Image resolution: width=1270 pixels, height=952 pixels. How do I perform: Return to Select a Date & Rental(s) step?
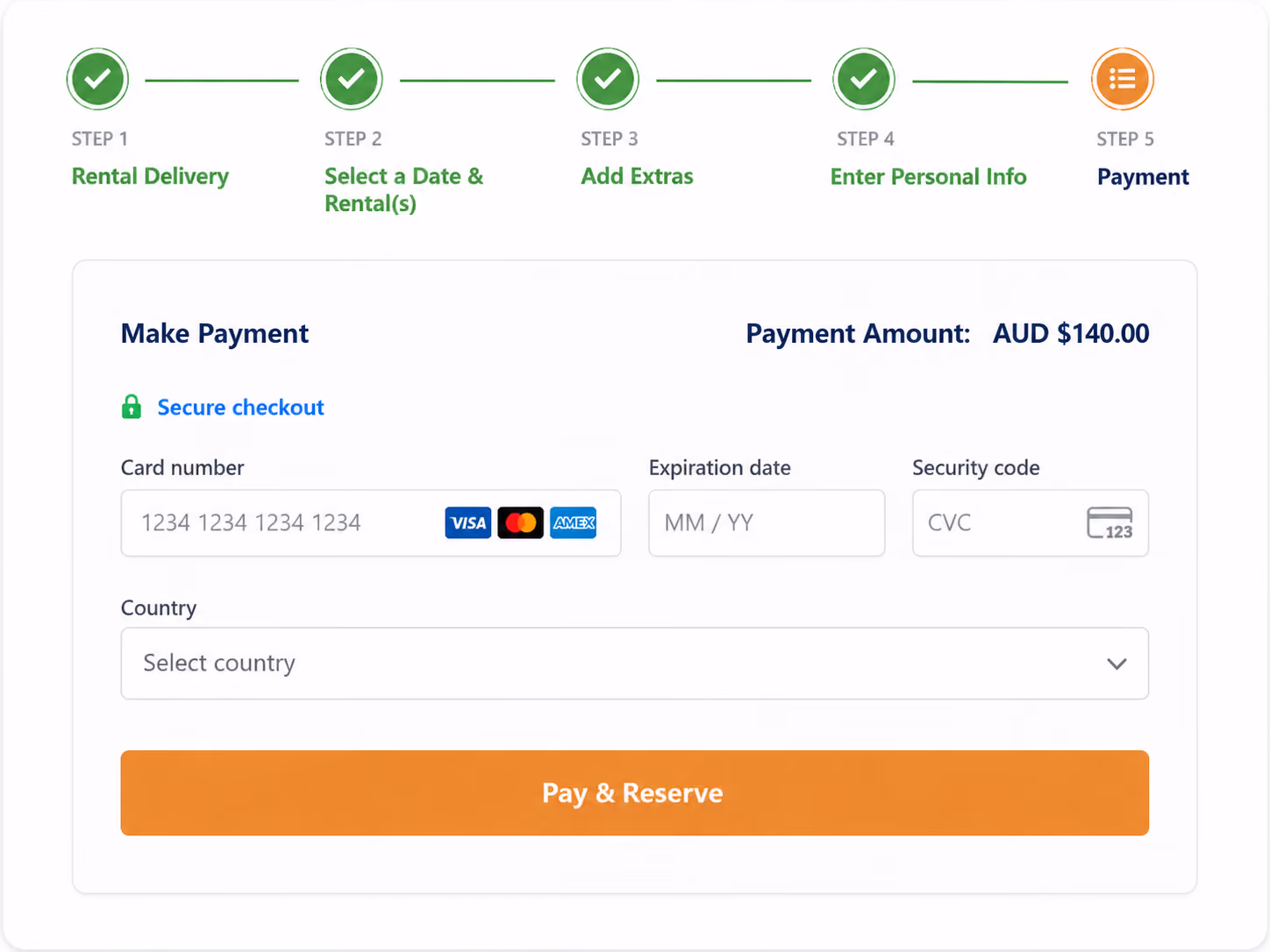[403, 189]
